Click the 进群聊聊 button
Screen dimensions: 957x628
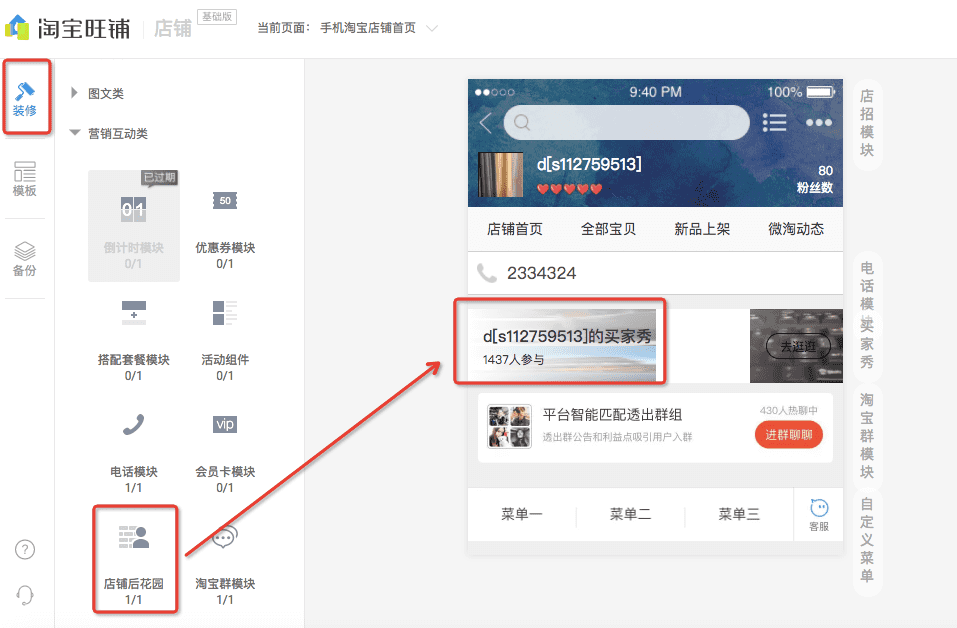pos(789,435)
